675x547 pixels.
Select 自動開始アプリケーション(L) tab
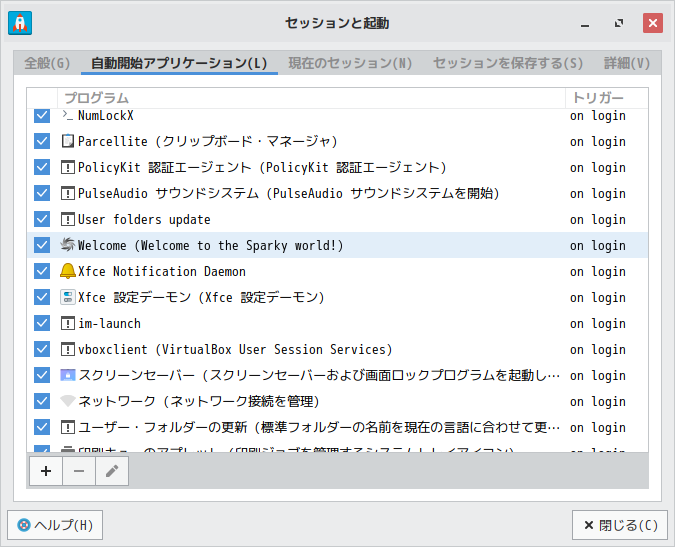[x=179, y=63]
